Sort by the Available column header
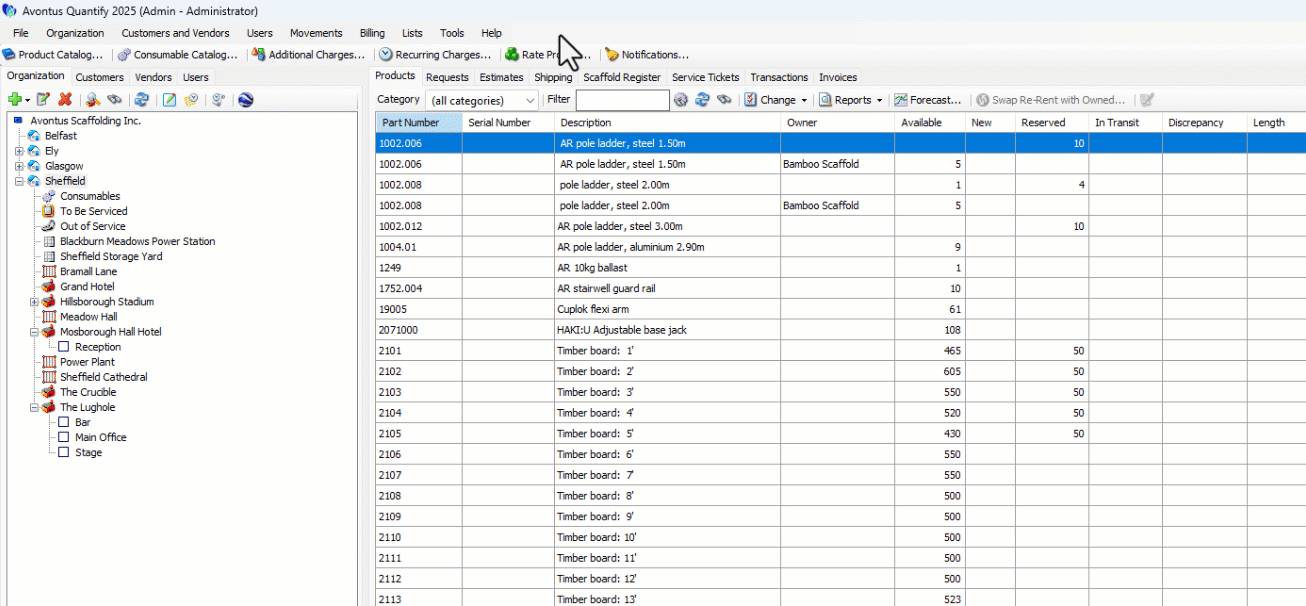Image resolution: width=1306 pixels, height=606 pixels. 920,123
